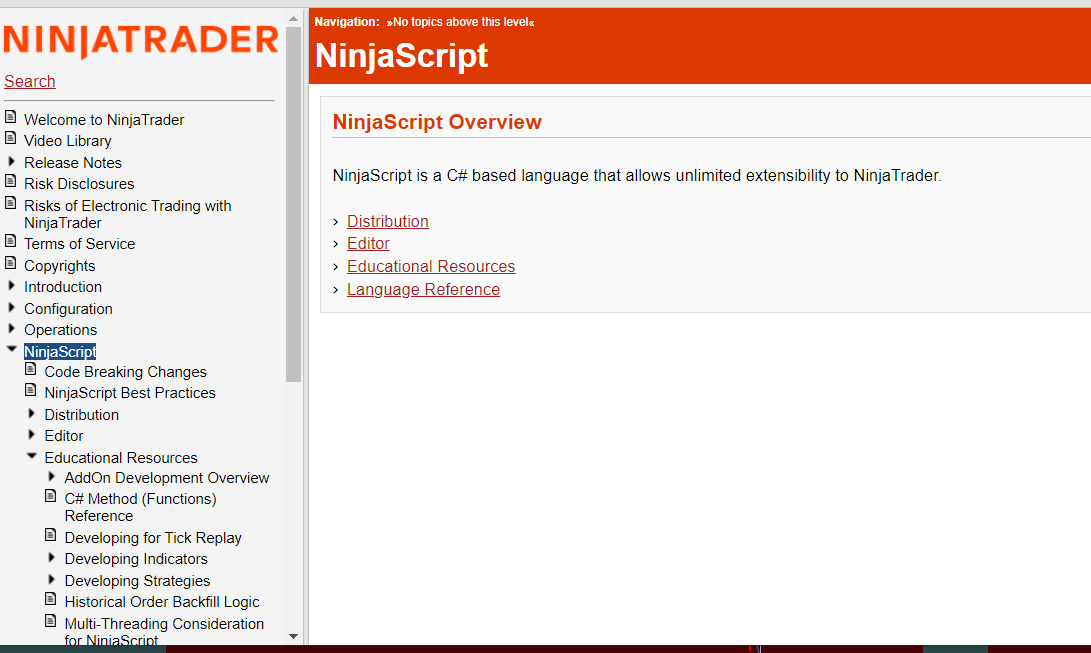
Task: Select Editor in the sidebar tree
Action: [x=64, y=436]
